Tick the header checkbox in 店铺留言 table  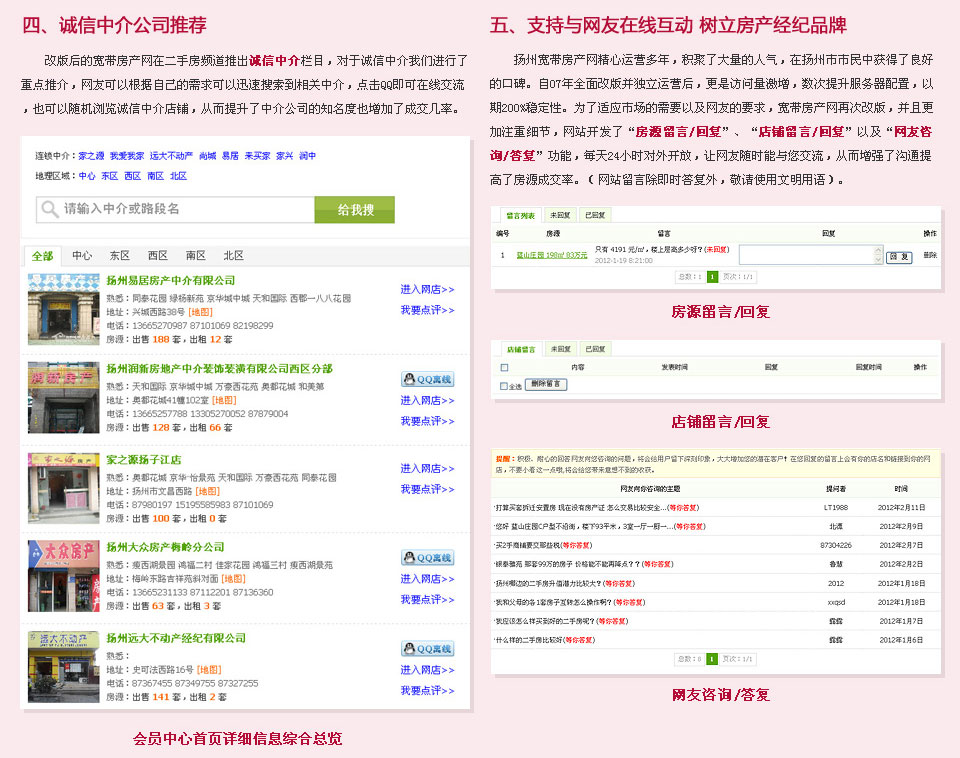[x=504, y=367]
